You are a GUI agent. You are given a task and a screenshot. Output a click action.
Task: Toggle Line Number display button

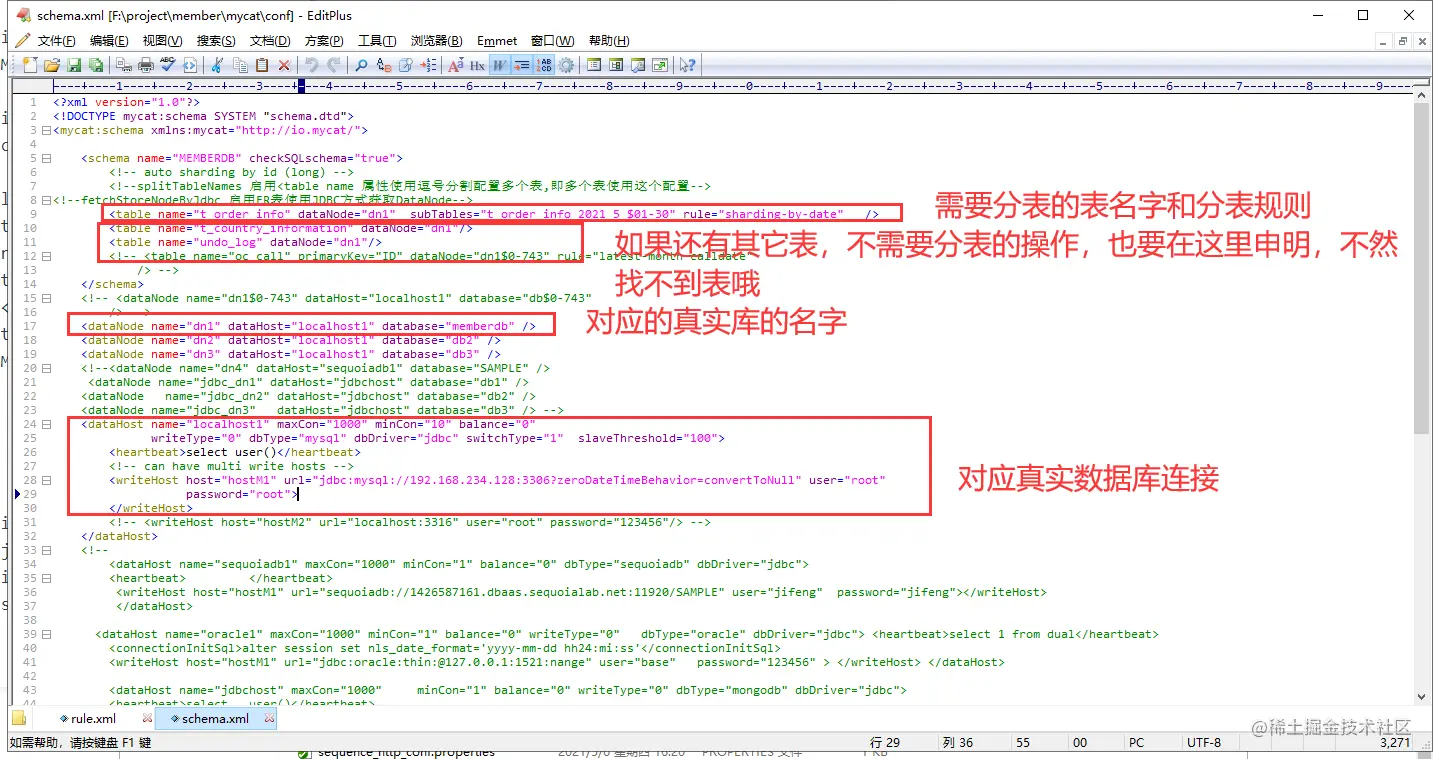point(543,65)
